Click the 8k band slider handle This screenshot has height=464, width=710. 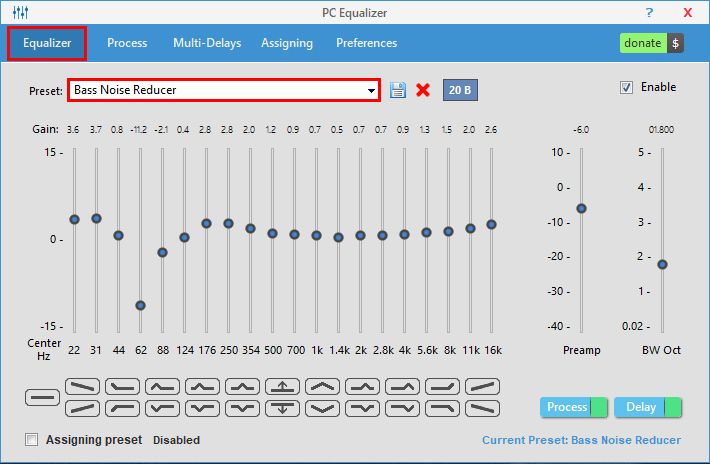[448, 231]
